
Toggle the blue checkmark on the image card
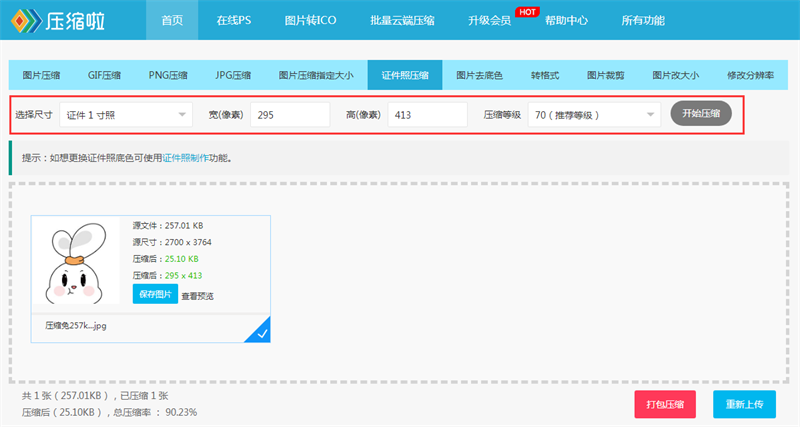260,332
